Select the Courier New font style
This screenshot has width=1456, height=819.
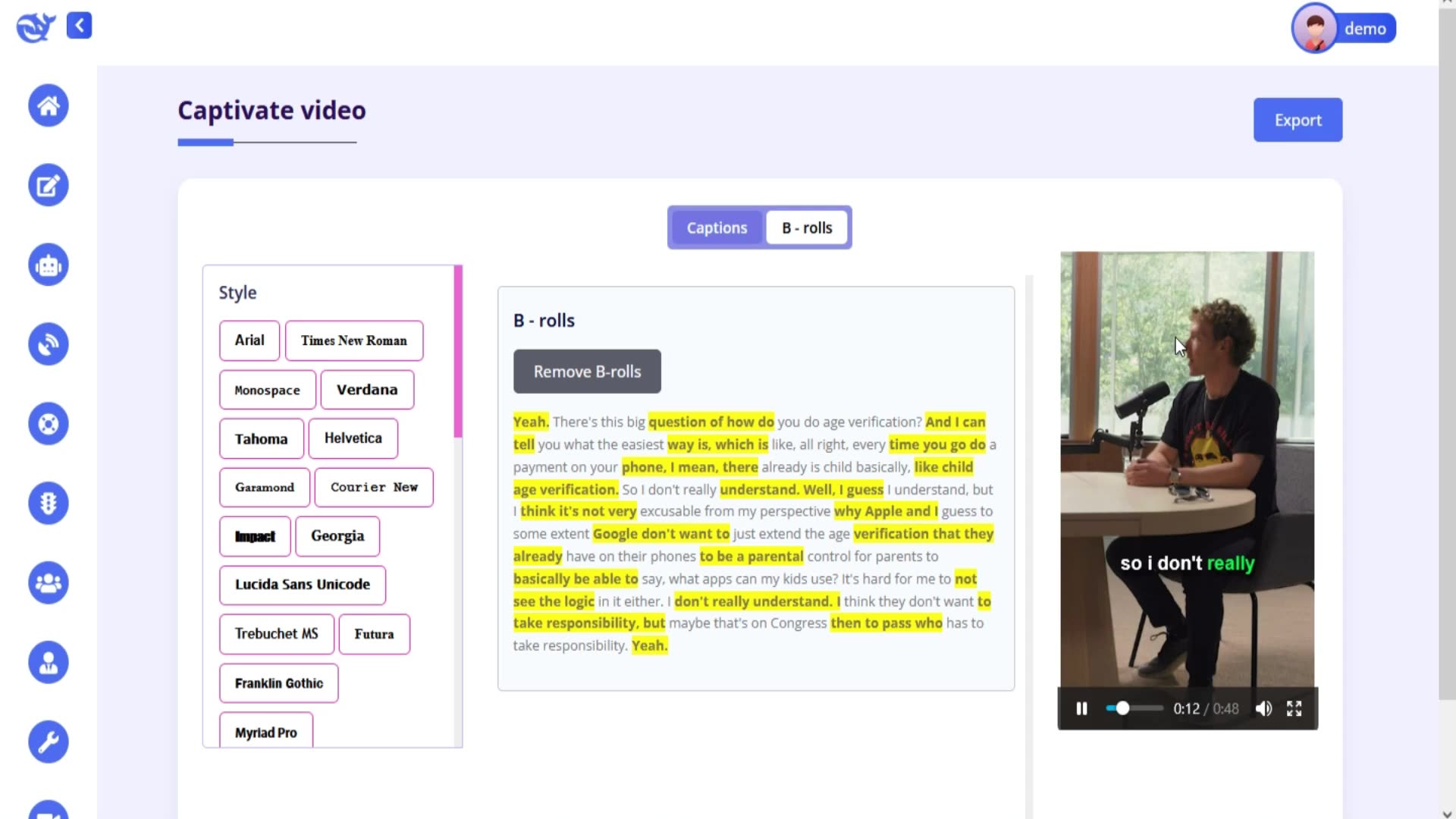tap(374, 487)
